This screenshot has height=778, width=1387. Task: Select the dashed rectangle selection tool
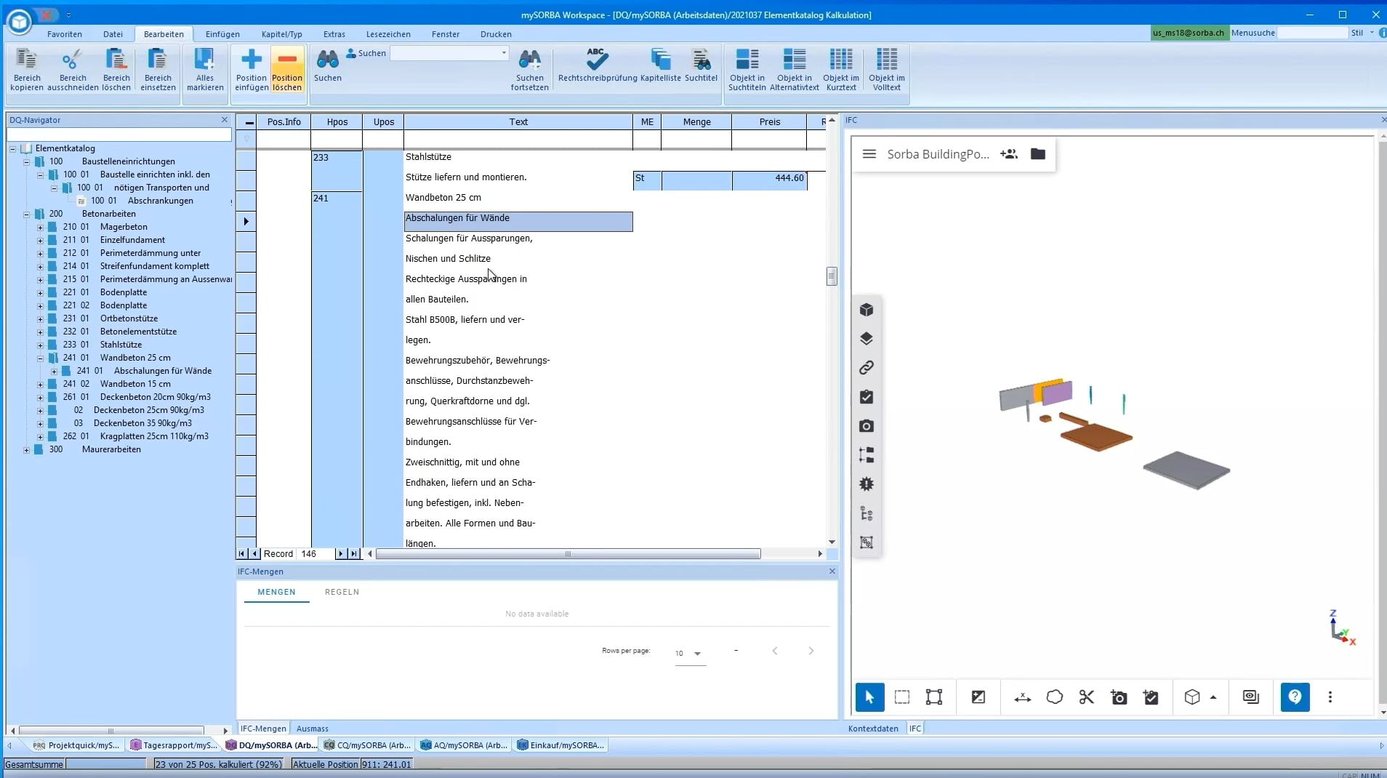pos(902,697)
